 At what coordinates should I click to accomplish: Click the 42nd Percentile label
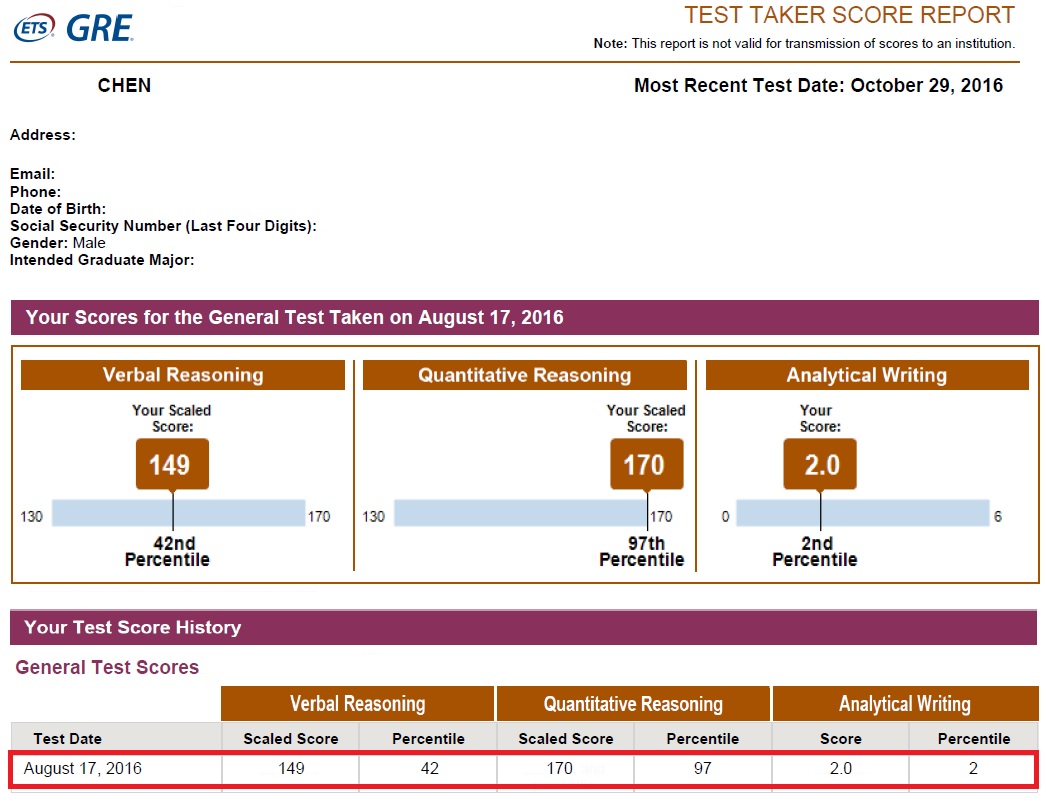point(167,552)
